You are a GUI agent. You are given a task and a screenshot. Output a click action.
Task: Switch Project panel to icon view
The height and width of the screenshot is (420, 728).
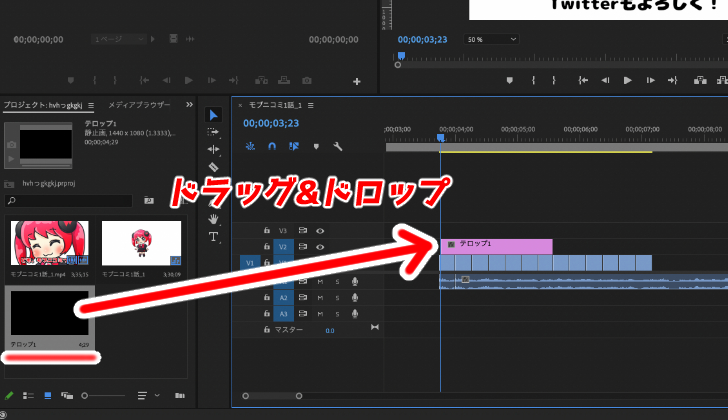(47, 395)
